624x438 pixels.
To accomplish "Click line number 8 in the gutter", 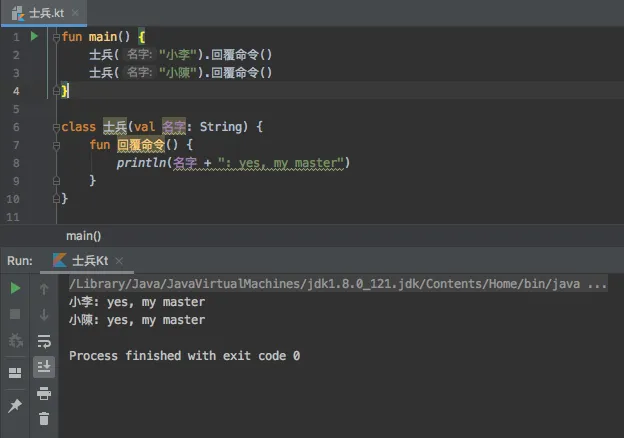I will (16, 163).
